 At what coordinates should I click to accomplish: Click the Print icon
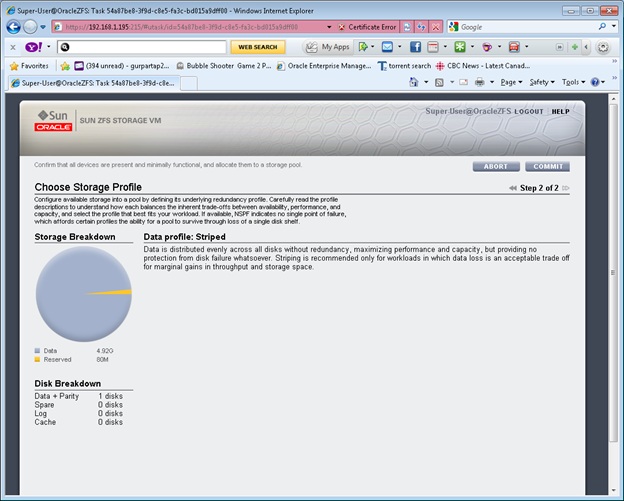[x=480, y=82]
